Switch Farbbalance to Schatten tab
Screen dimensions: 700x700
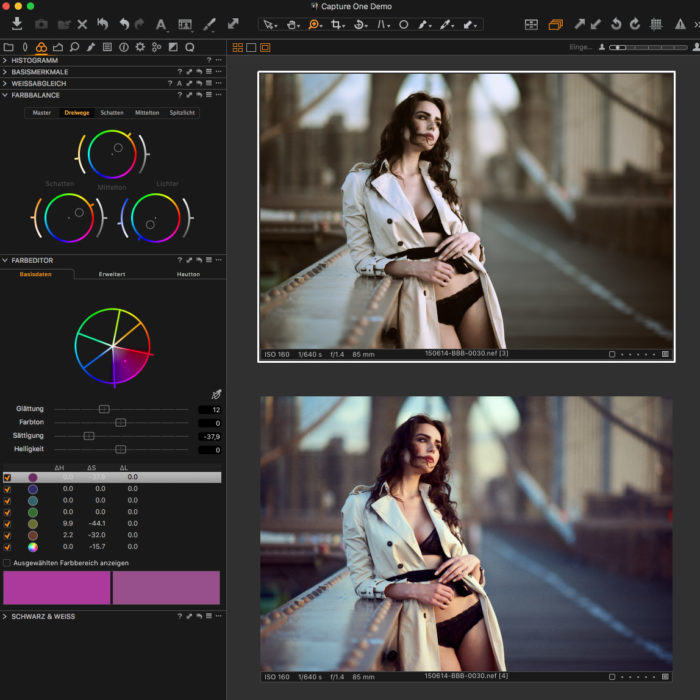[x=112, y=112]
